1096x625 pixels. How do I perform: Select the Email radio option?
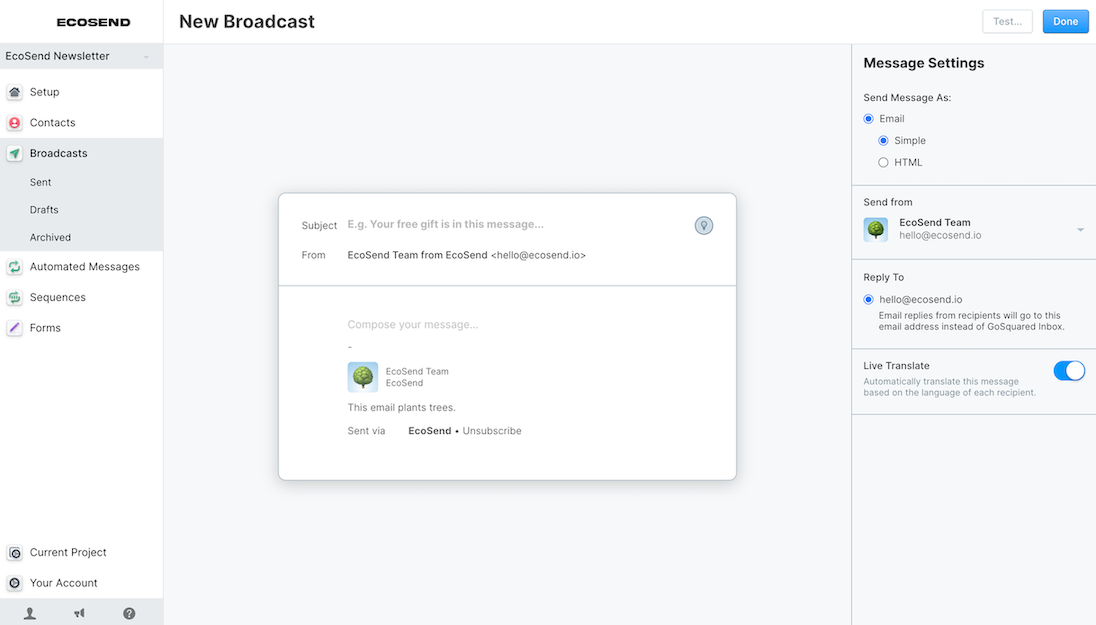[869, 119]
